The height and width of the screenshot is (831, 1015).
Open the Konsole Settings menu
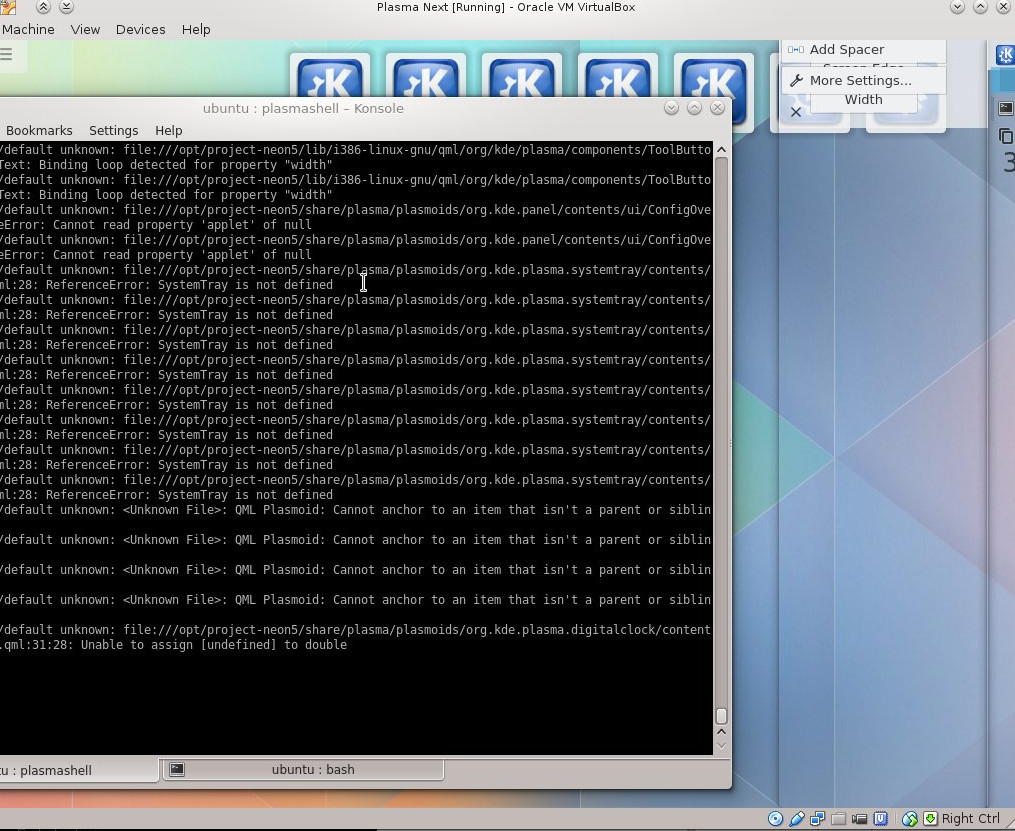113,131
